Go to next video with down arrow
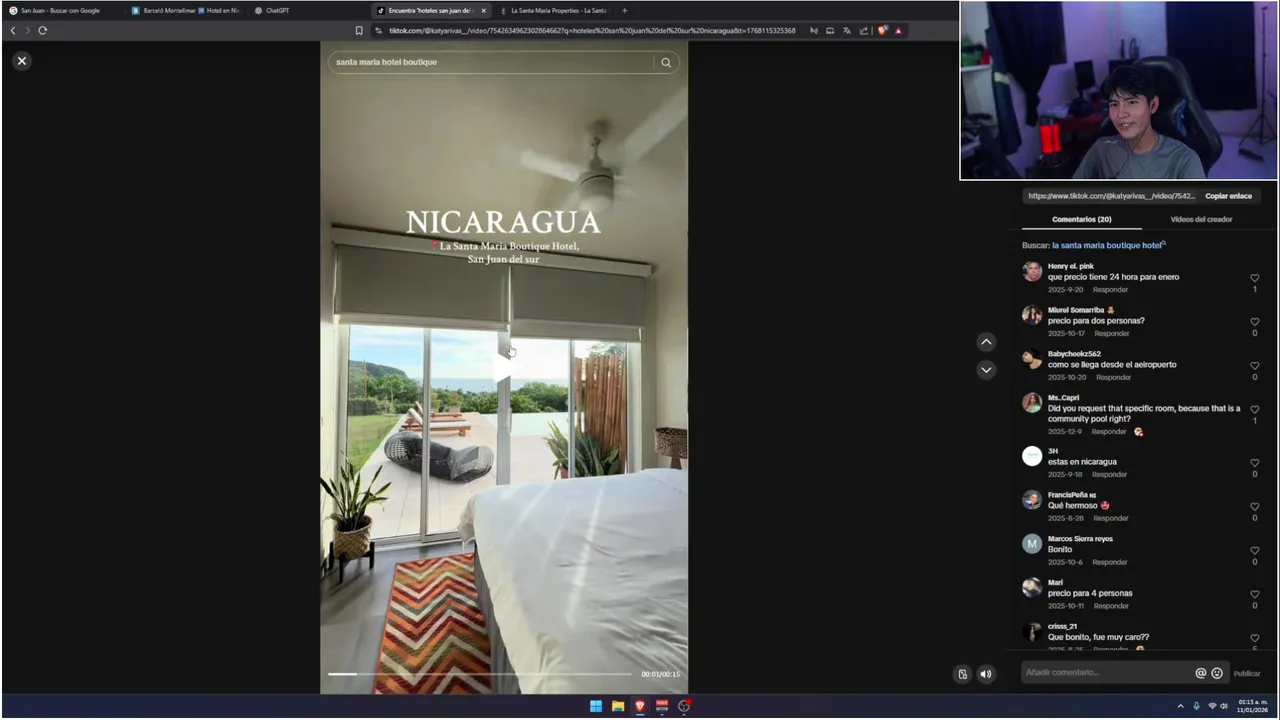Viewport: 1280px width, 720px height. click(x=986, y=370)
